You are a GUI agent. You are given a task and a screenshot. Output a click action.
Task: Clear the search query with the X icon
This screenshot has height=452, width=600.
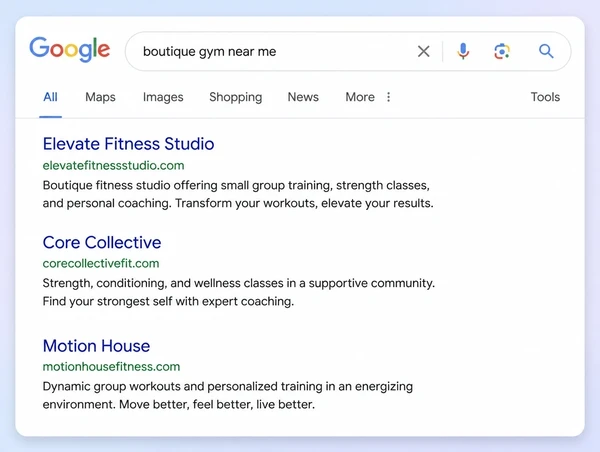tap(424, 51)
